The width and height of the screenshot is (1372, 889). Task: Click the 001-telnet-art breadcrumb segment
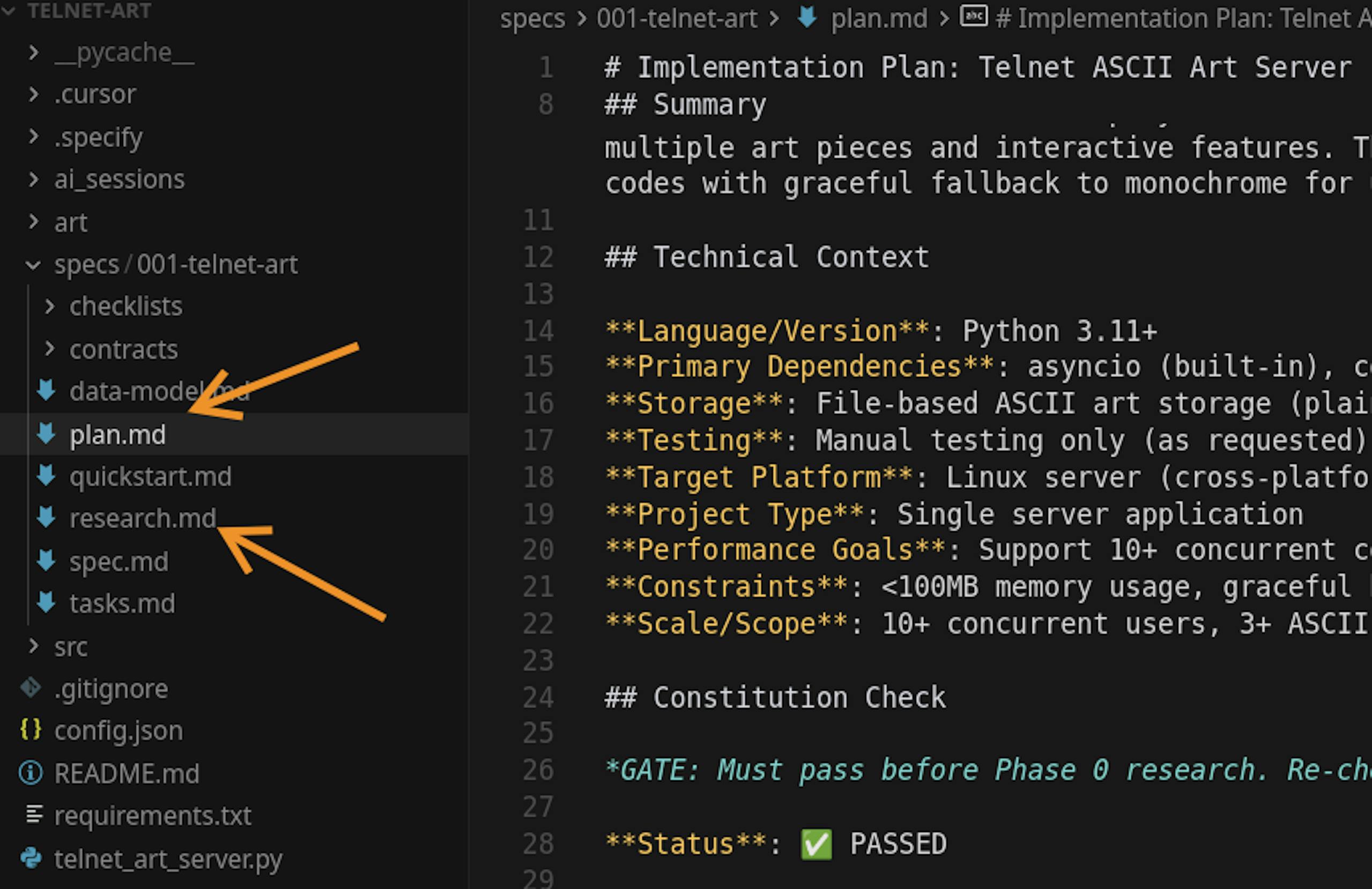(x=677, y=18)
